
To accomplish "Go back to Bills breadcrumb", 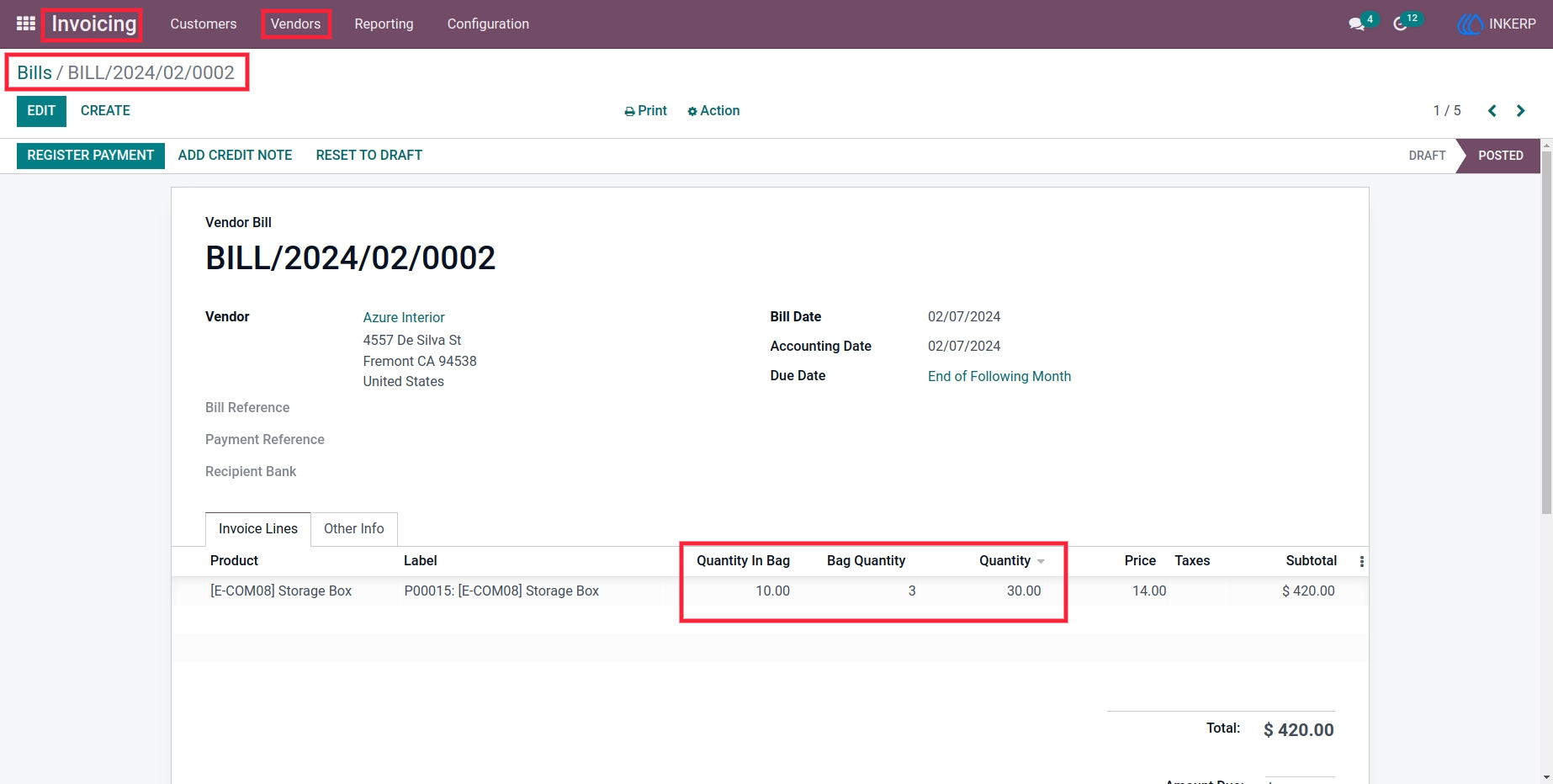I will click(34, 73).
